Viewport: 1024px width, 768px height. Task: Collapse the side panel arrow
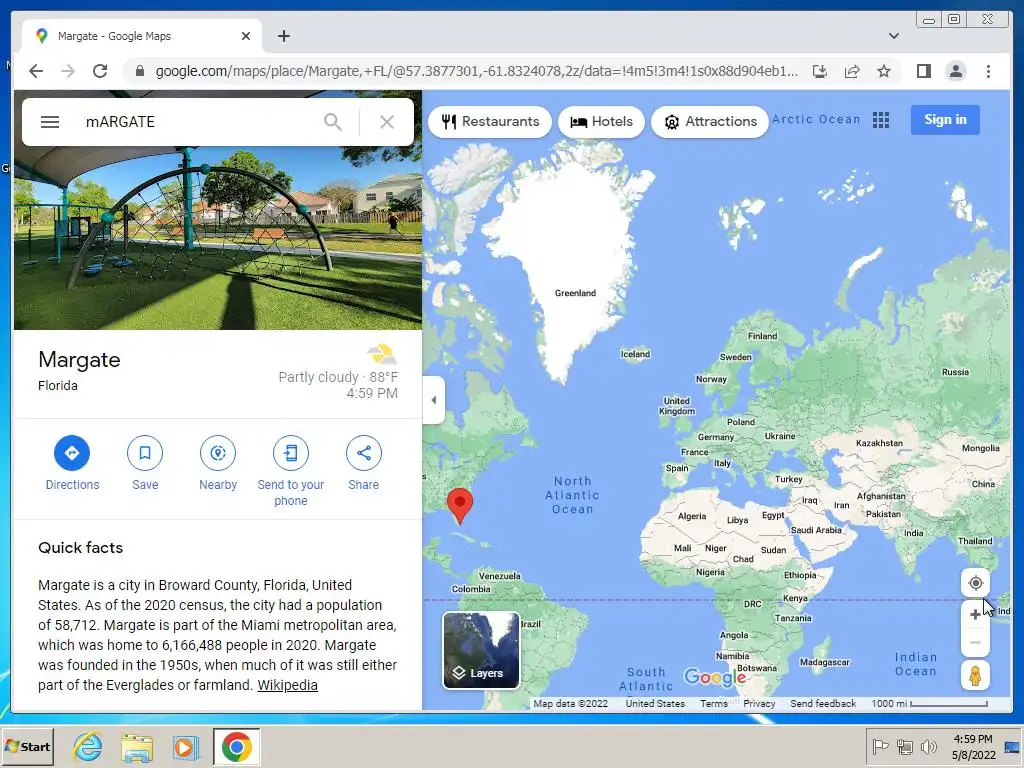tap(434, 400)
